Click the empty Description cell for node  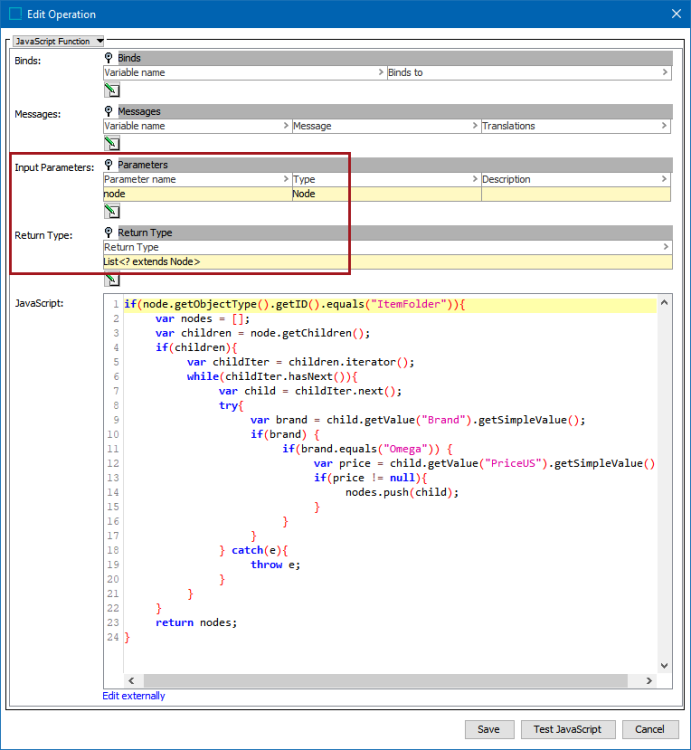576,194
